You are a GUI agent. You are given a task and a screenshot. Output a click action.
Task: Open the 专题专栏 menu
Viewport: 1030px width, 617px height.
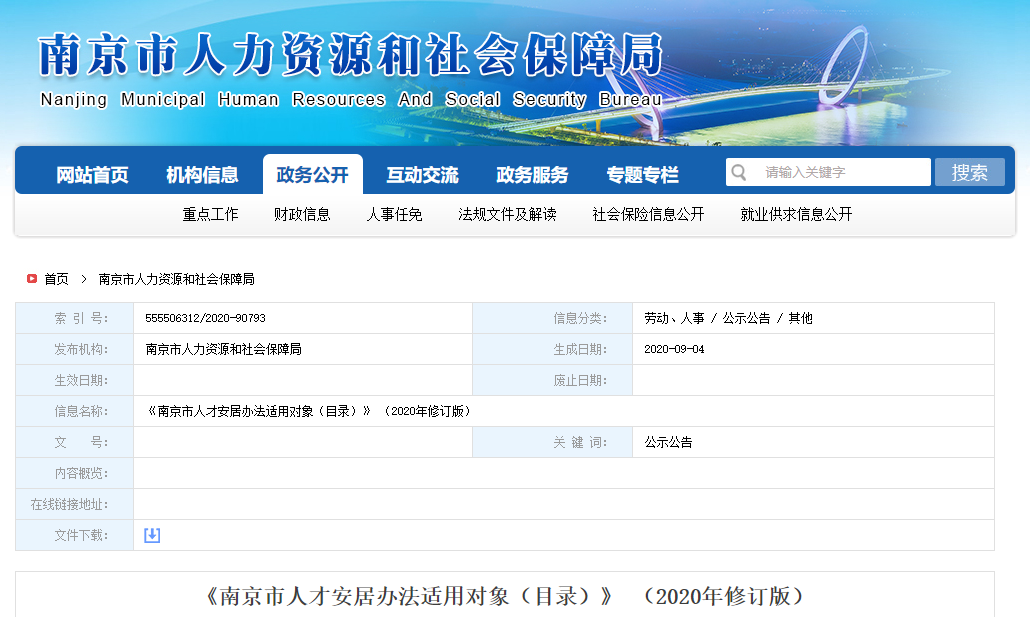[x=642, y=175]
